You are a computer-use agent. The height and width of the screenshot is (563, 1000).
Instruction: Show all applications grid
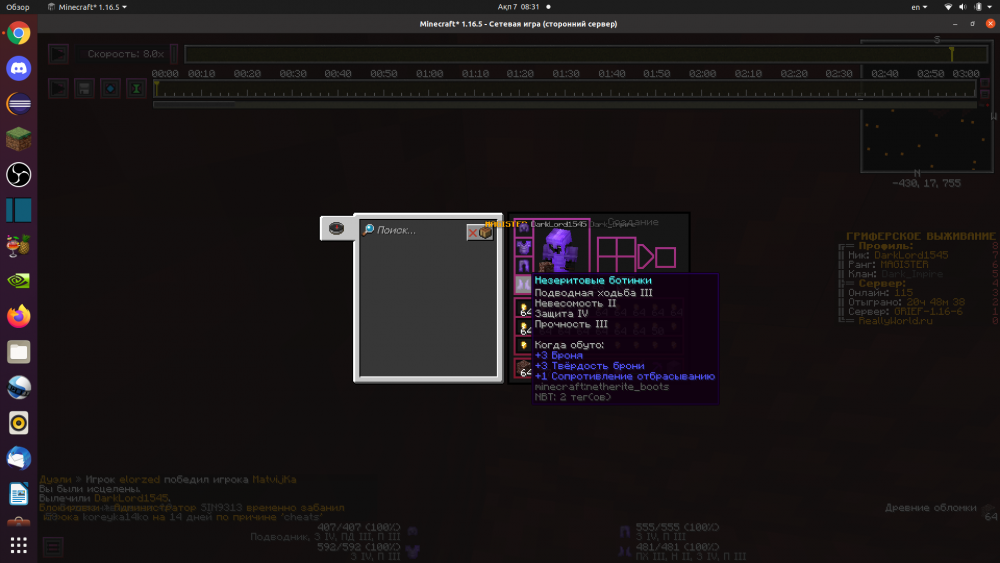tap(18, 545)
